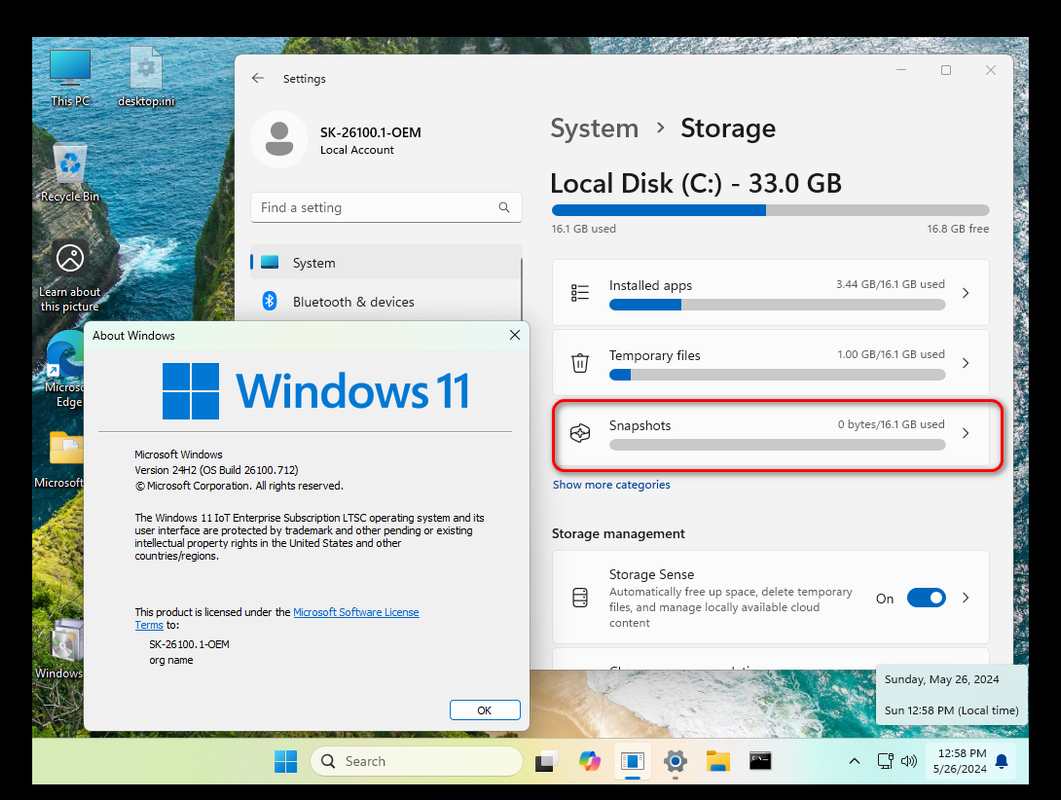The height and width of the screenshot is (800, 1061).
Task: Select Bluetooth & devices in sidebar
Action: click(x=386, y=301)
